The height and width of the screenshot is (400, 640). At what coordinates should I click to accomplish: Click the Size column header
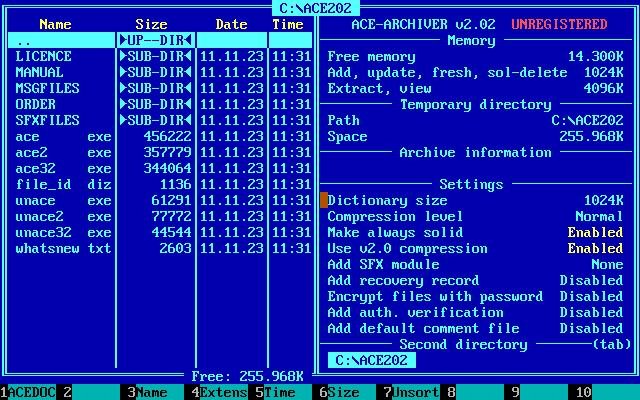click(151, 24)
